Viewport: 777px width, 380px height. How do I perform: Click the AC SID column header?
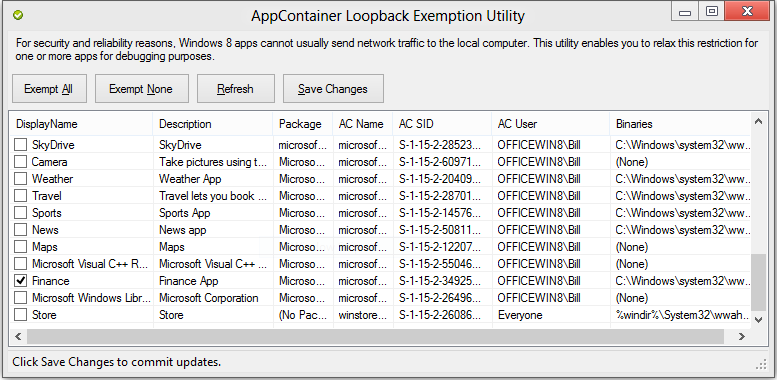pos(443,124)
